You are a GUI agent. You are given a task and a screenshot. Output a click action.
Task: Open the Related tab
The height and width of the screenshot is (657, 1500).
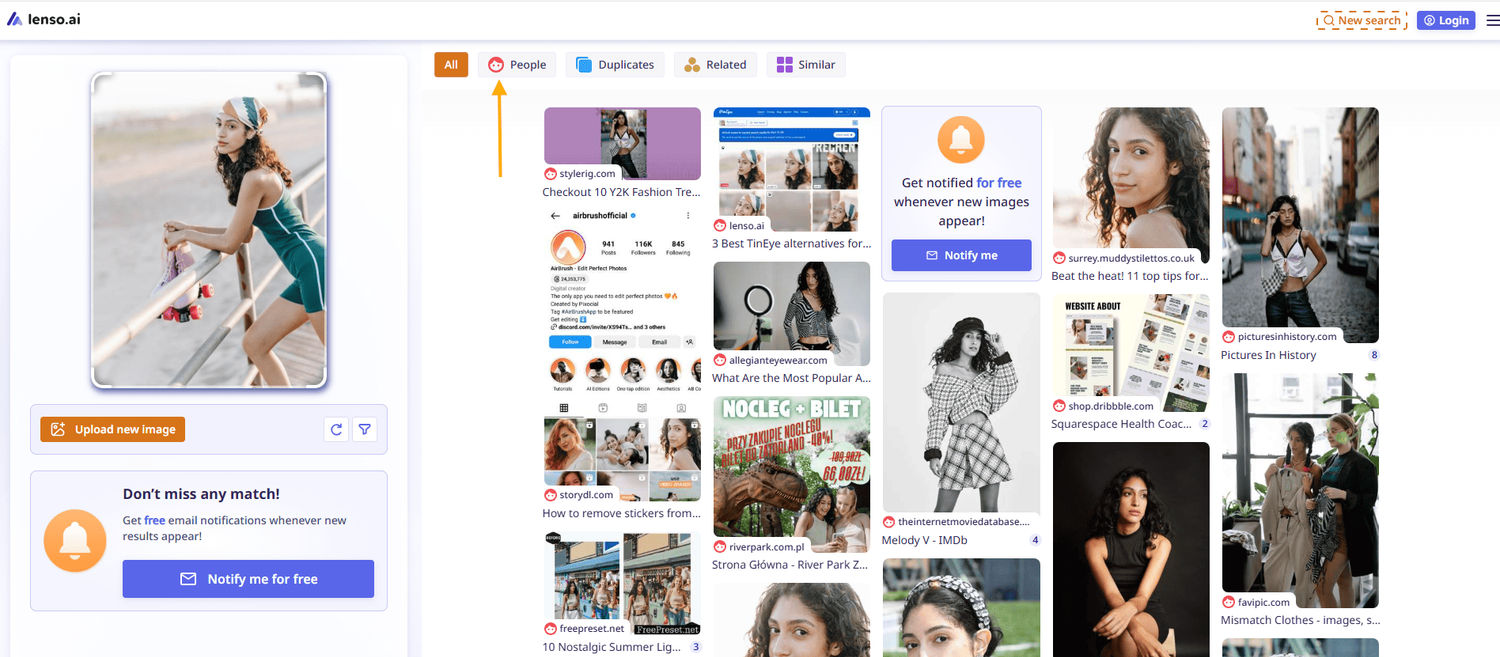click(715, 65)
